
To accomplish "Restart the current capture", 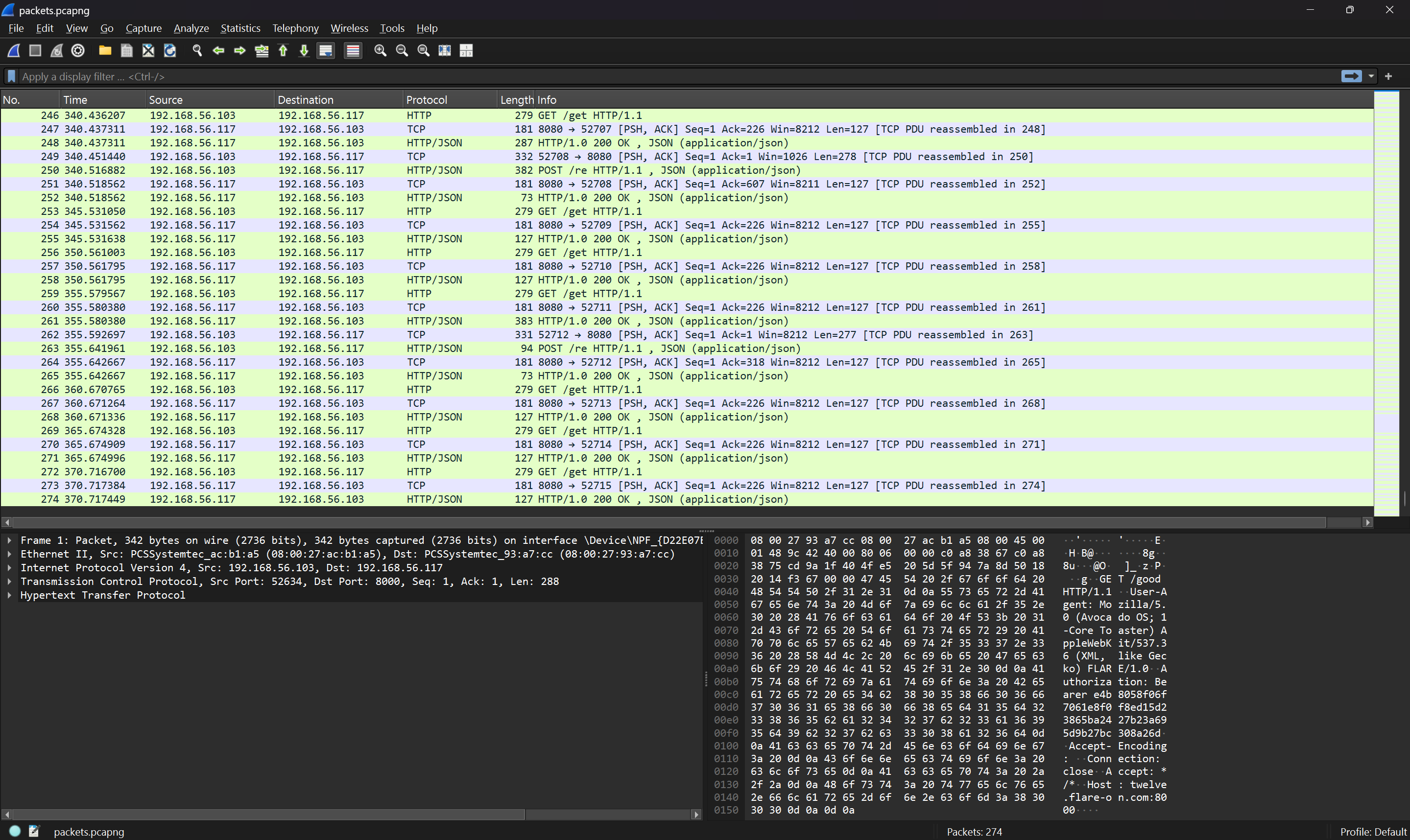I will pyautogui.click(x=56, y=50).
